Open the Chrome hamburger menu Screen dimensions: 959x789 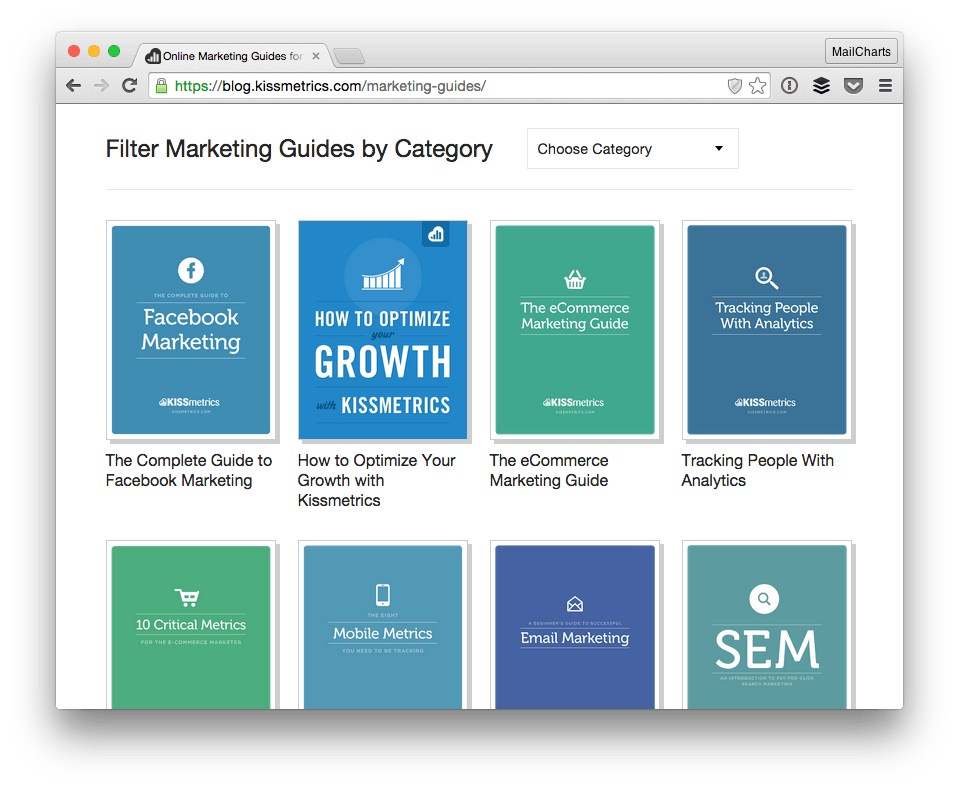885,86
